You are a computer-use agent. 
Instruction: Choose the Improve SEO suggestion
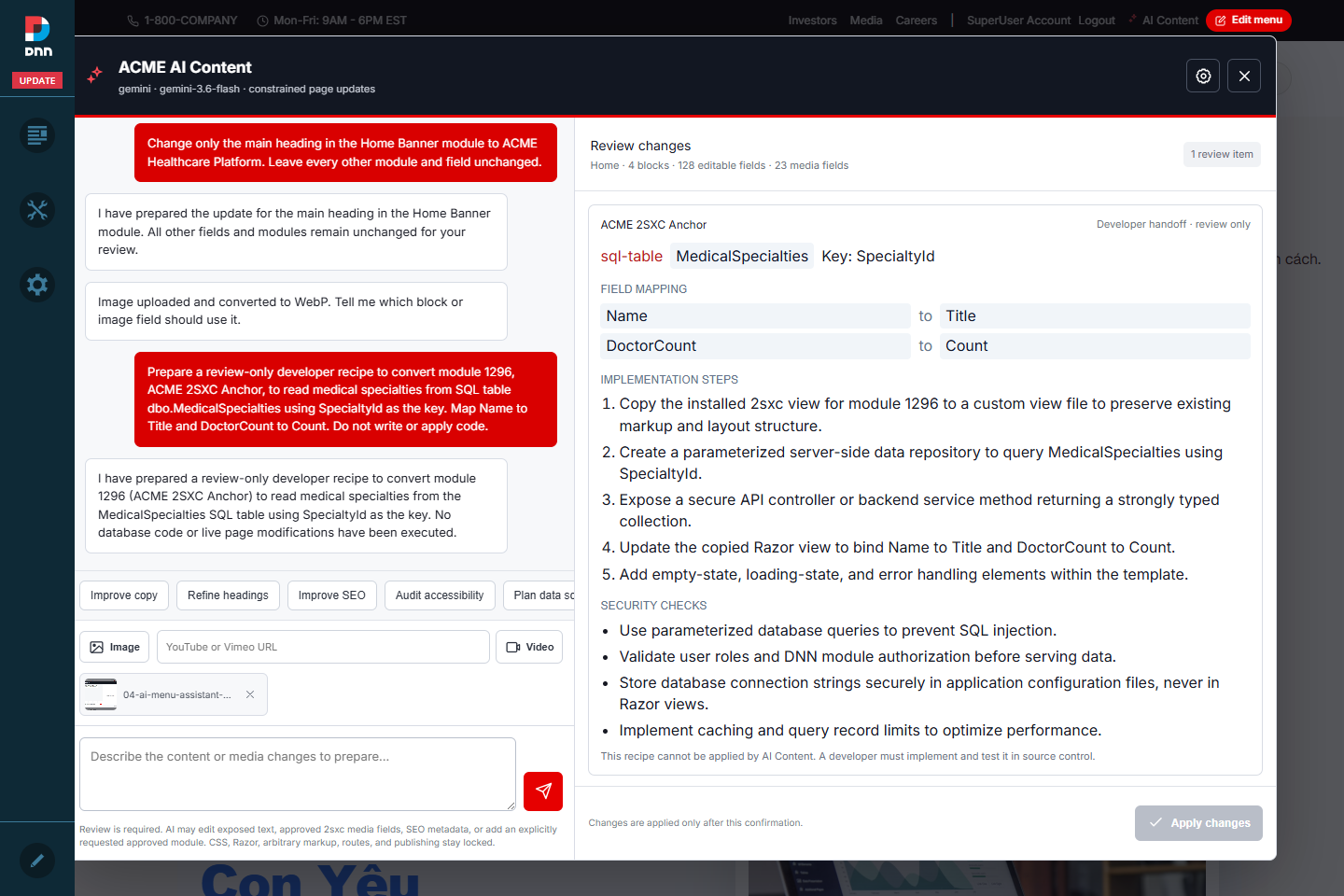tap(331, 595)
